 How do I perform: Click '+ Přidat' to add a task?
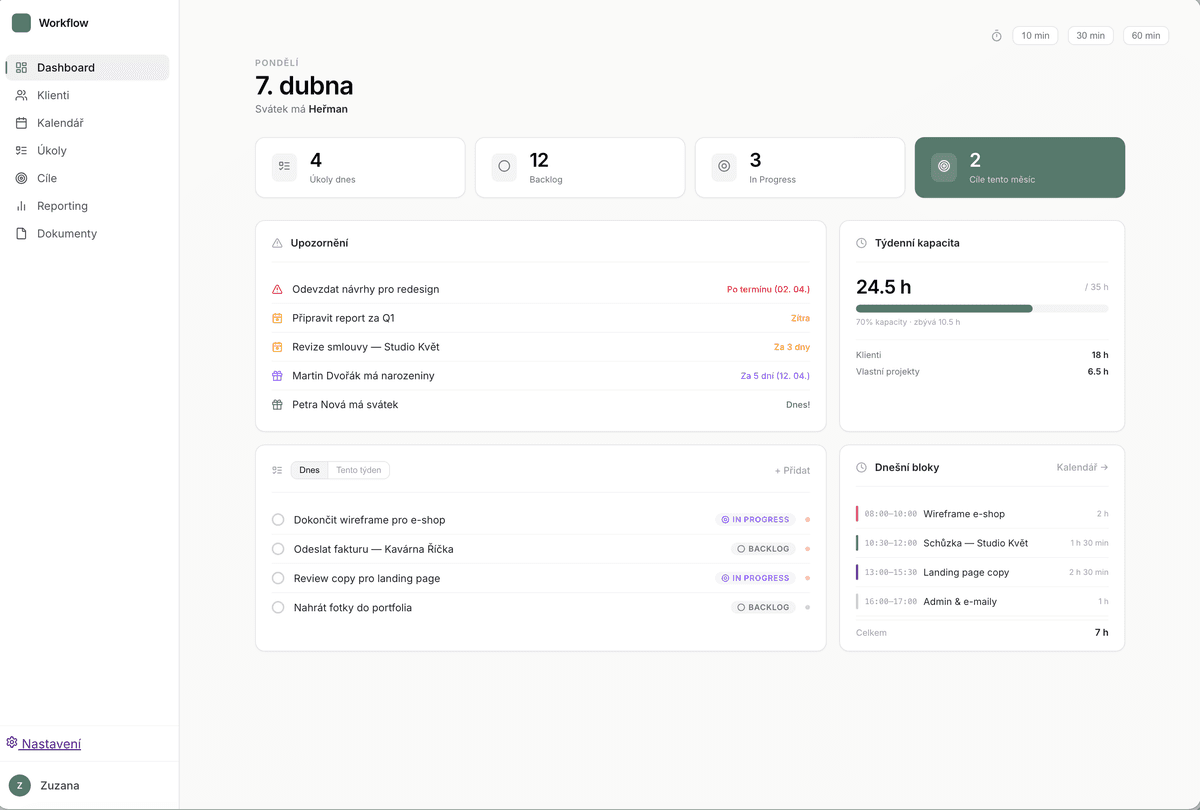point(791,470)
